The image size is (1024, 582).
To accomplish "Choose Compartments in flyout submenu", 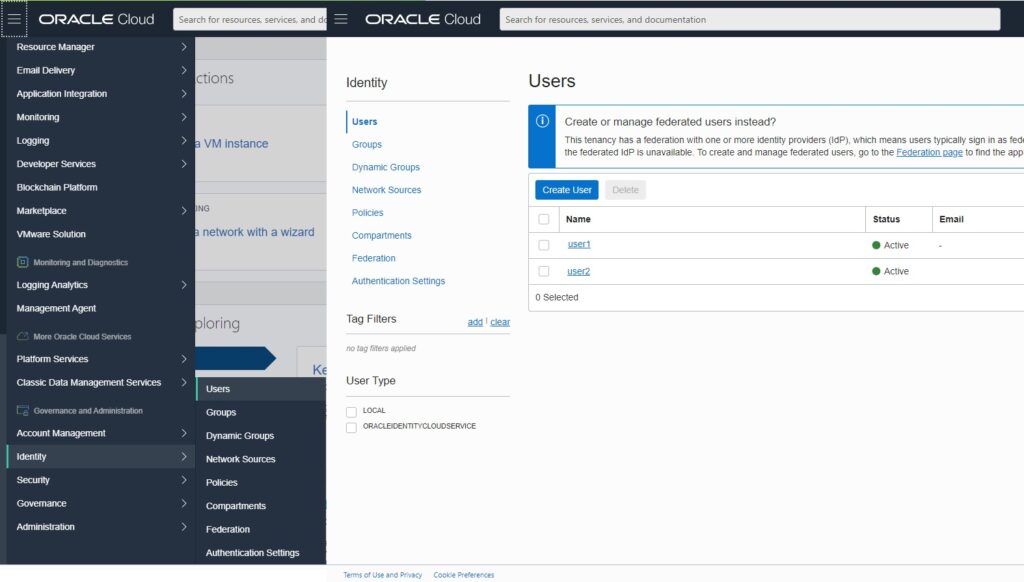I will pyautogui.click(x=236, y=506).
